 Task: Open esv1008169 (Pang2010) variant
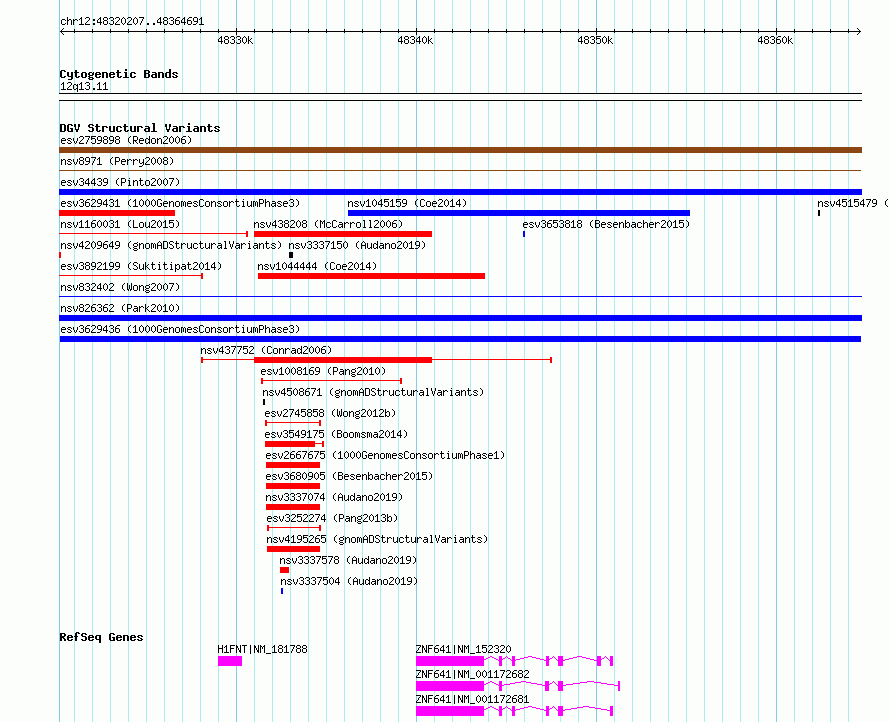coord(323,371)
